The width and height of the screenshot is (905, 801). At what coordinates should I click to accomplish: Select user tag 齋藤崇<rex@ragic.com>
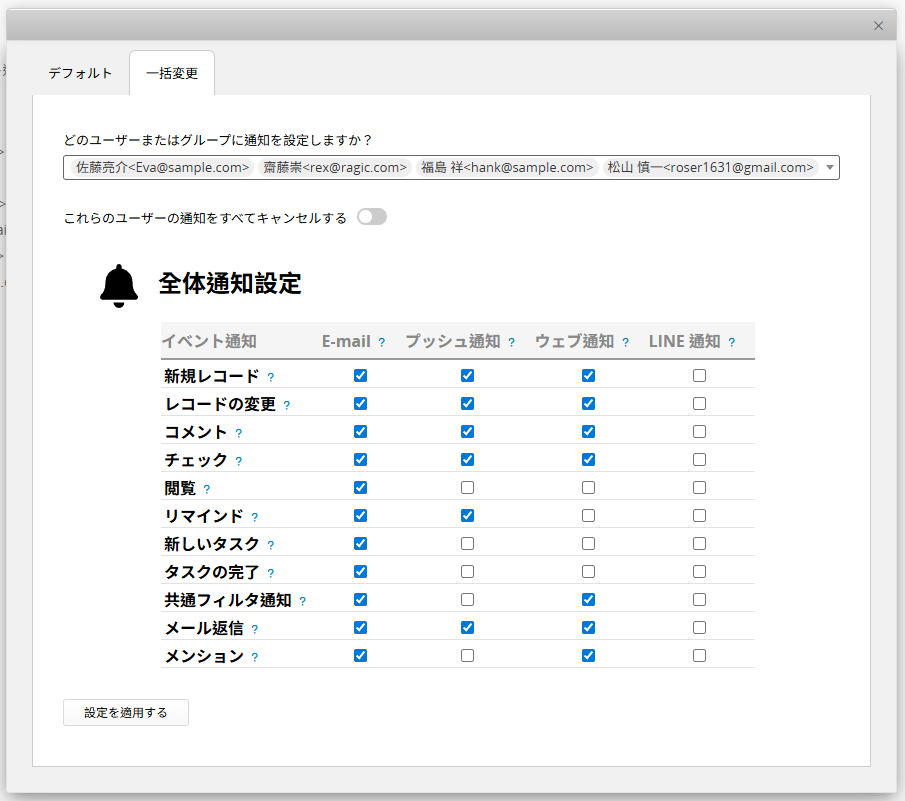tap(335, 167)
